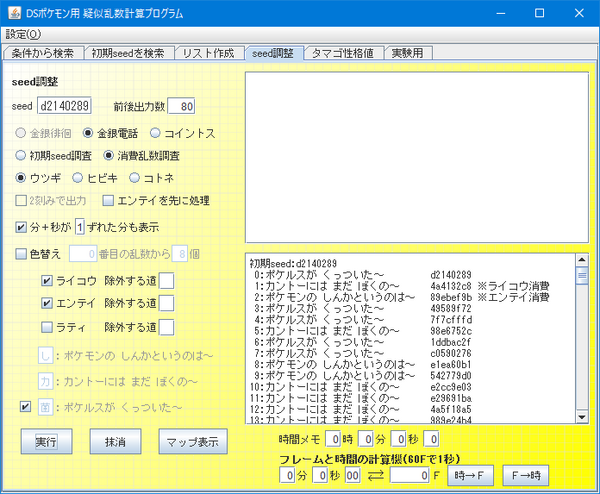Click the マップ表示 button
The image size is (600, 494).
pyautogui.click(x=193, y=442)
